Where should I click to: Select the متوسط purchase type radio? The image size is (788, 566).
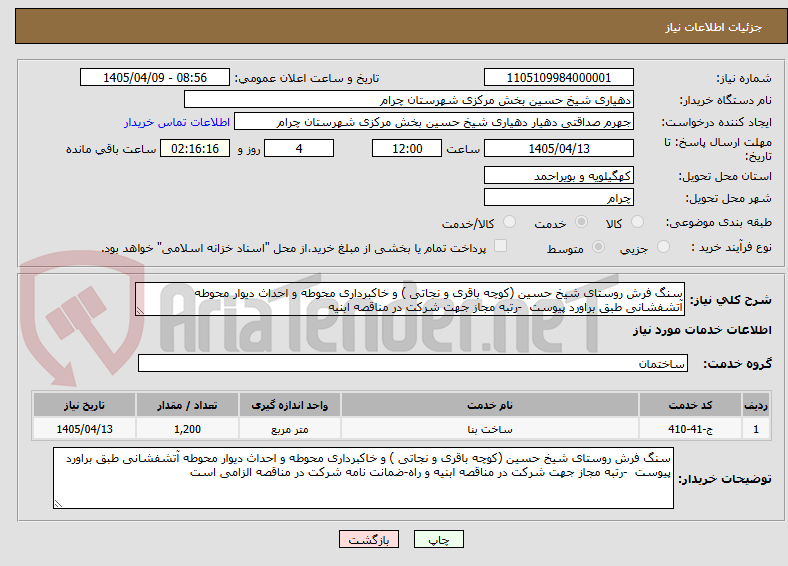pos(599,247)
